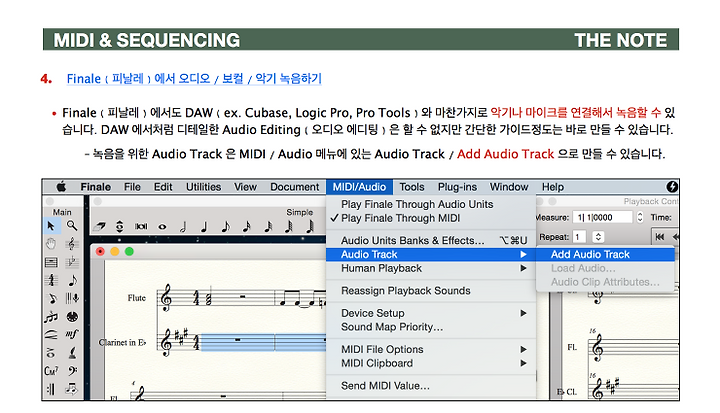Select the Key Signature tool

click(72, 262)
